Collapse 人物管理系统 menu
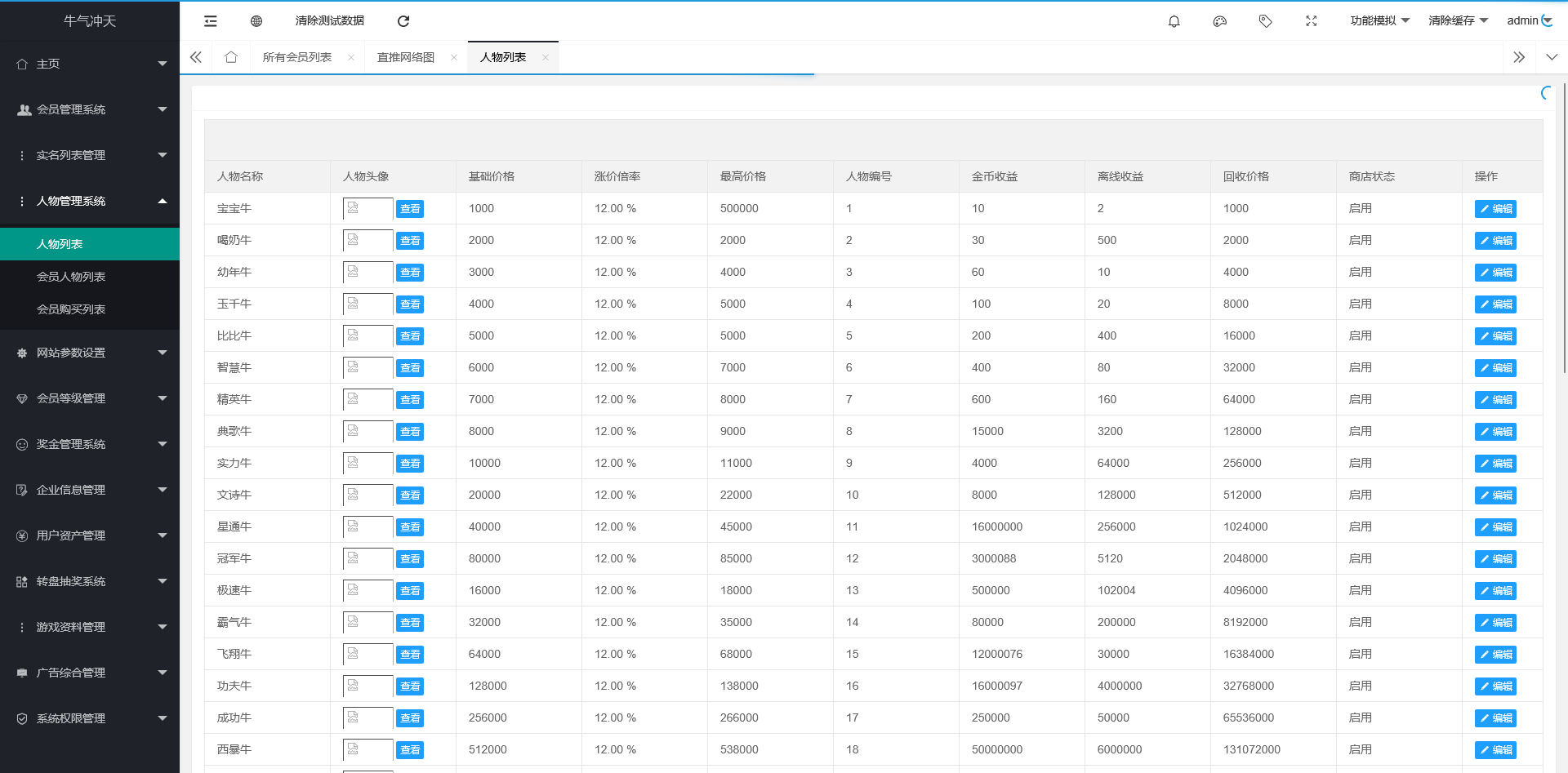Image resolution: width=1568 pixels, height=773 pixels. (x=90, y=201)
